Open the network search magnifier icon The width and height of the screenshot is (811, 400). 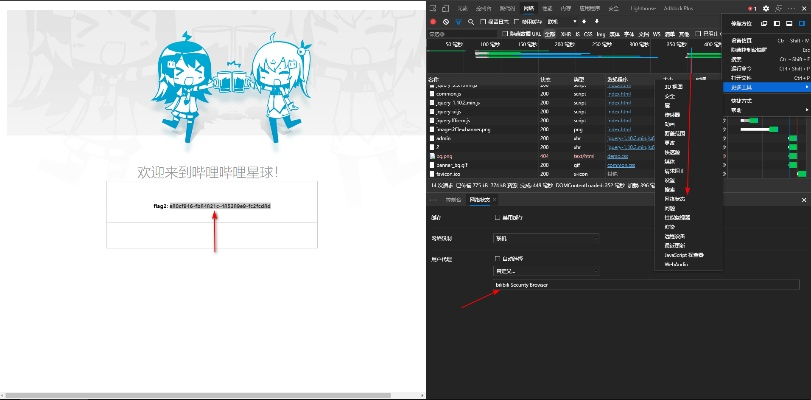tap(471, 22)
